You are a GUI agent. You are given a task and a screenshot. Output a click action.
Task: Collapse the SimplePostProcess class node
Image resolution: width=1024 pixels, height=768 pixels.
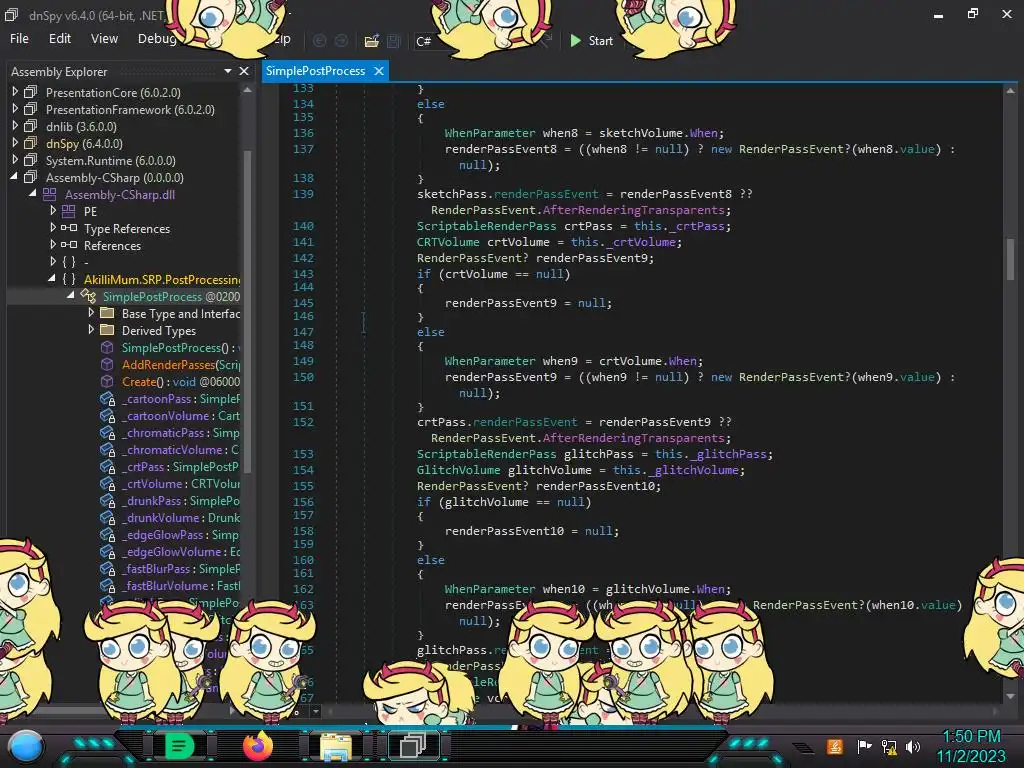coord(71,296)
